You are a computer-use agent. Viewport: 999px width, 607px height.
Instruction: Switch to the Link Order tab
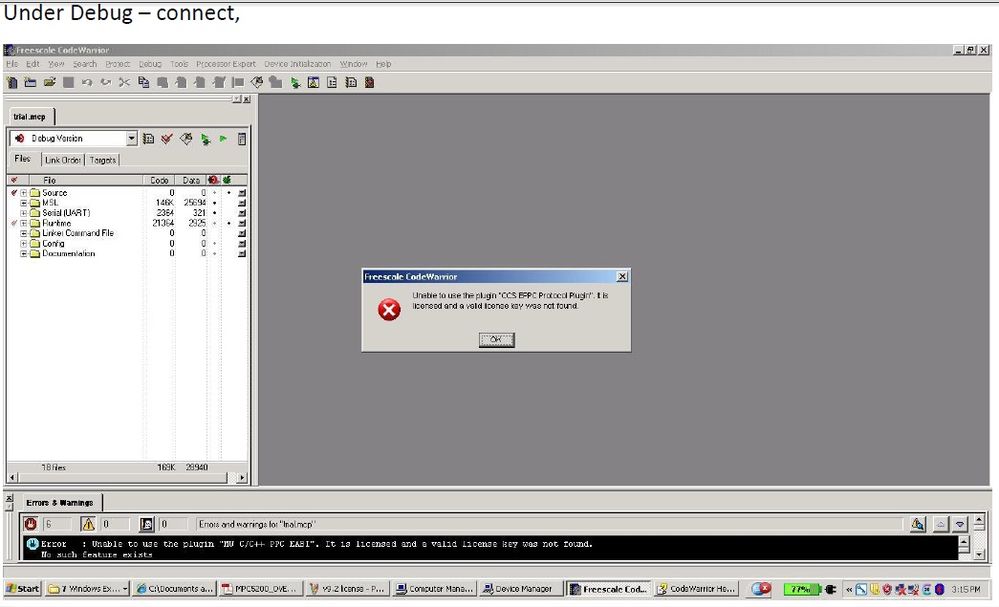[62, 160]
